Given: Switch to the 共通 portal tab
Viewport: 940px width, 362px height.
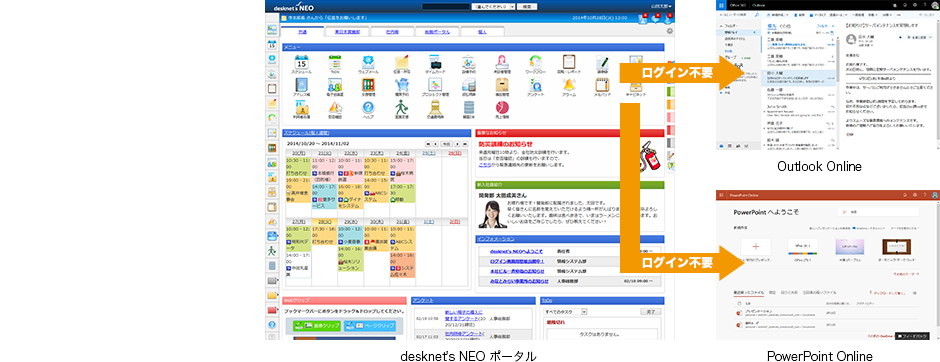Looking at the screenshot, I should point(302,32).
